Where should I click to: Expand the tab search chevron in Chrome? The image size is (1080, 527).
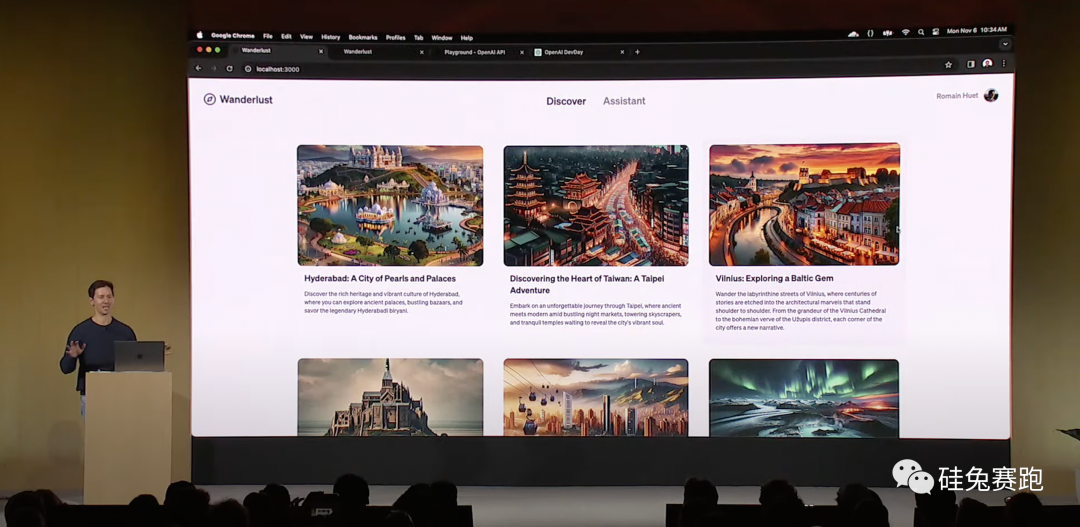(x=1004, y=44)
